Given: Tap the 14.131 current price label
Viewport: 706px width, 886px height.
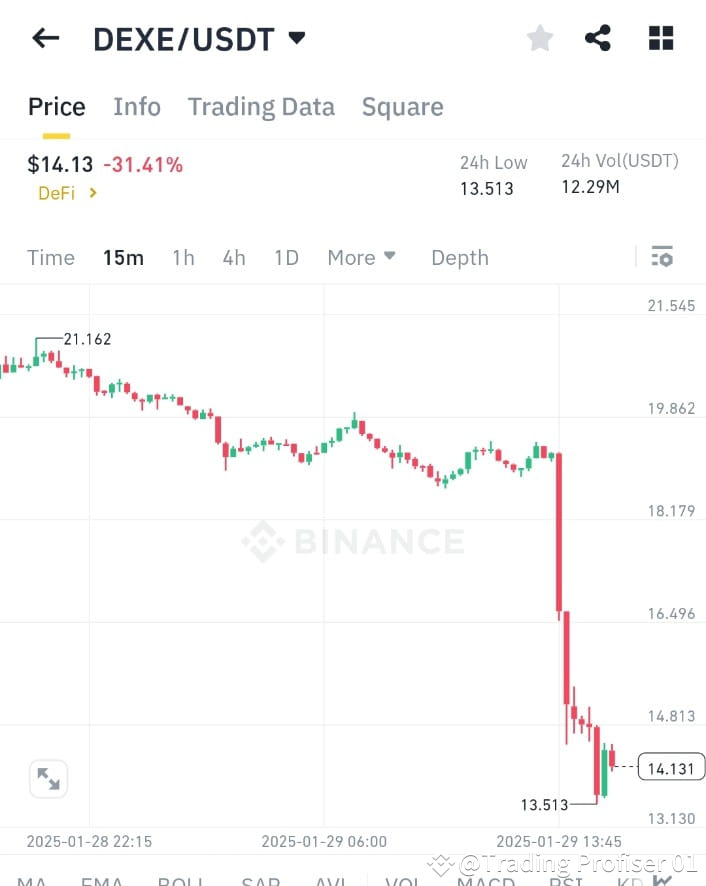Looking at the screenshot, I should coord(670,767).
